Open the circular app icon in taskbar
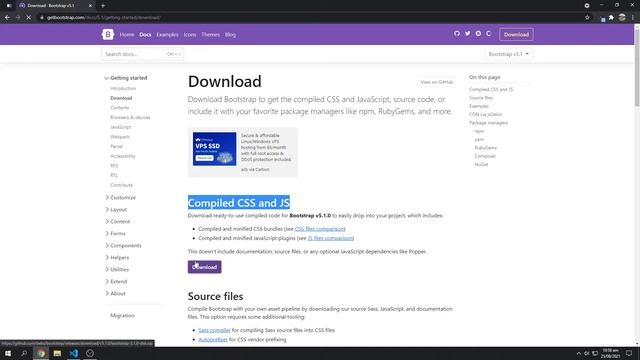Image resolution: width=640 pixels, height=360 pixels. [x=90, y=353]
